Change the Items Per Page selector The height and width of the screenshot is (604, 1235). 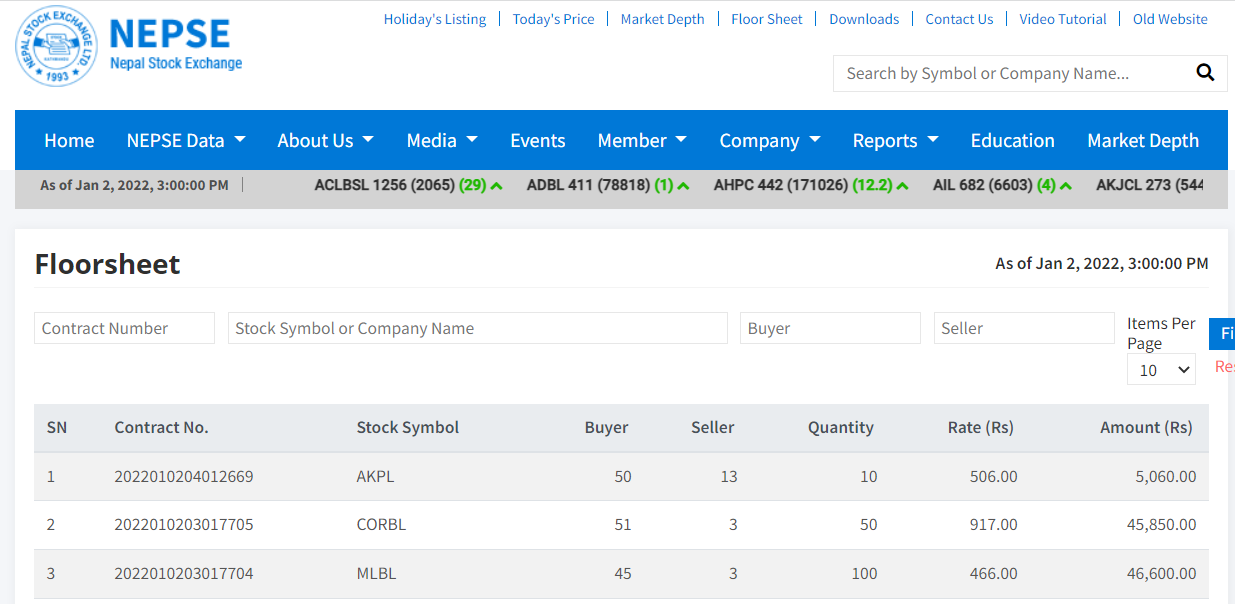[1161, 370]
